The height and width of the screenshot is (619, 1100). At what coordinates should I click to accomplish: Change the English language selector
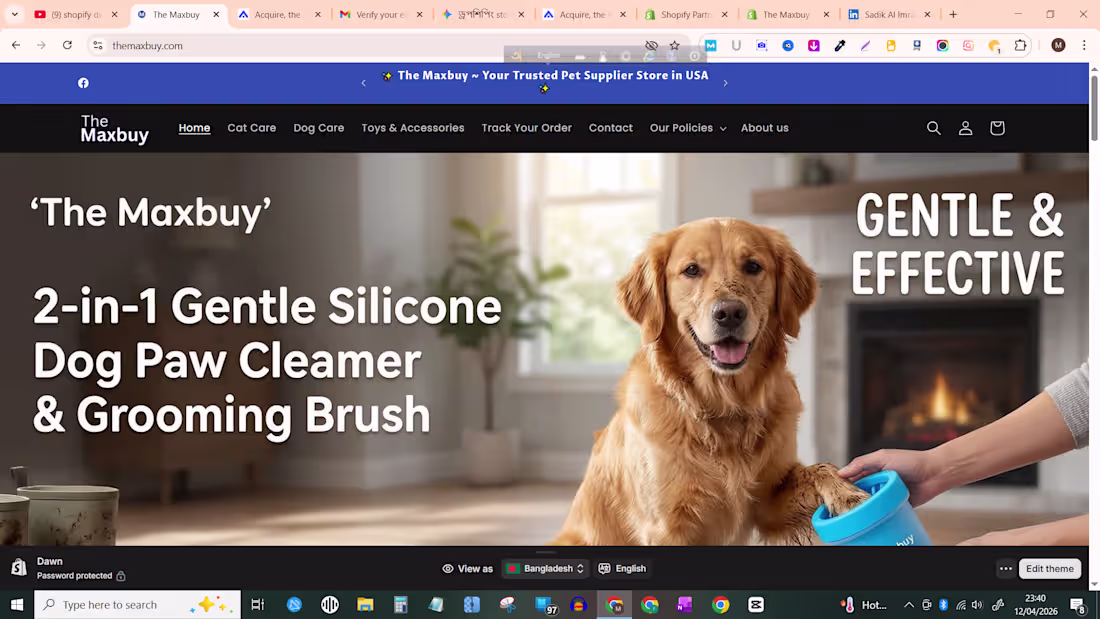click(622, 568)
